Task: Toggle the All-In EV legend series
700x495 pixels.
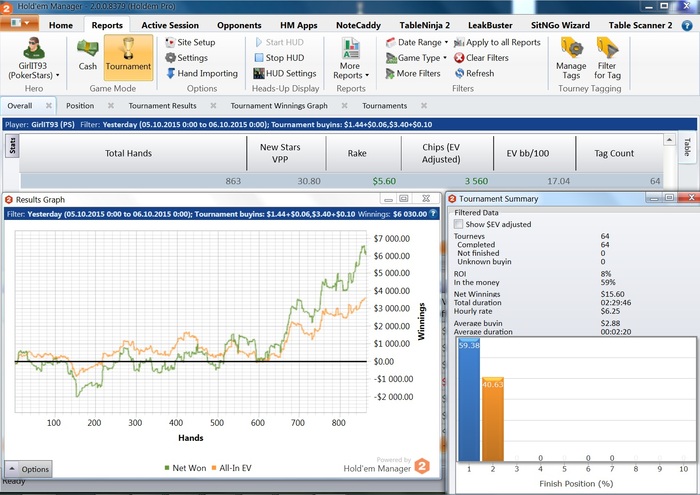Action: (231, 468)
